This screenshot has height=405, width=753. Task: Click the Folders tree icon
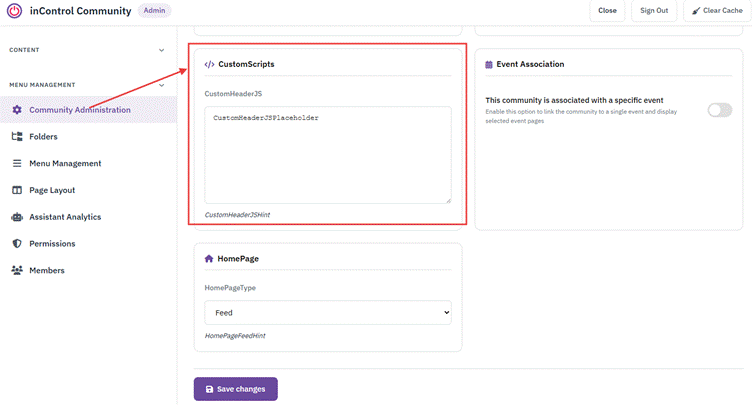17,136
